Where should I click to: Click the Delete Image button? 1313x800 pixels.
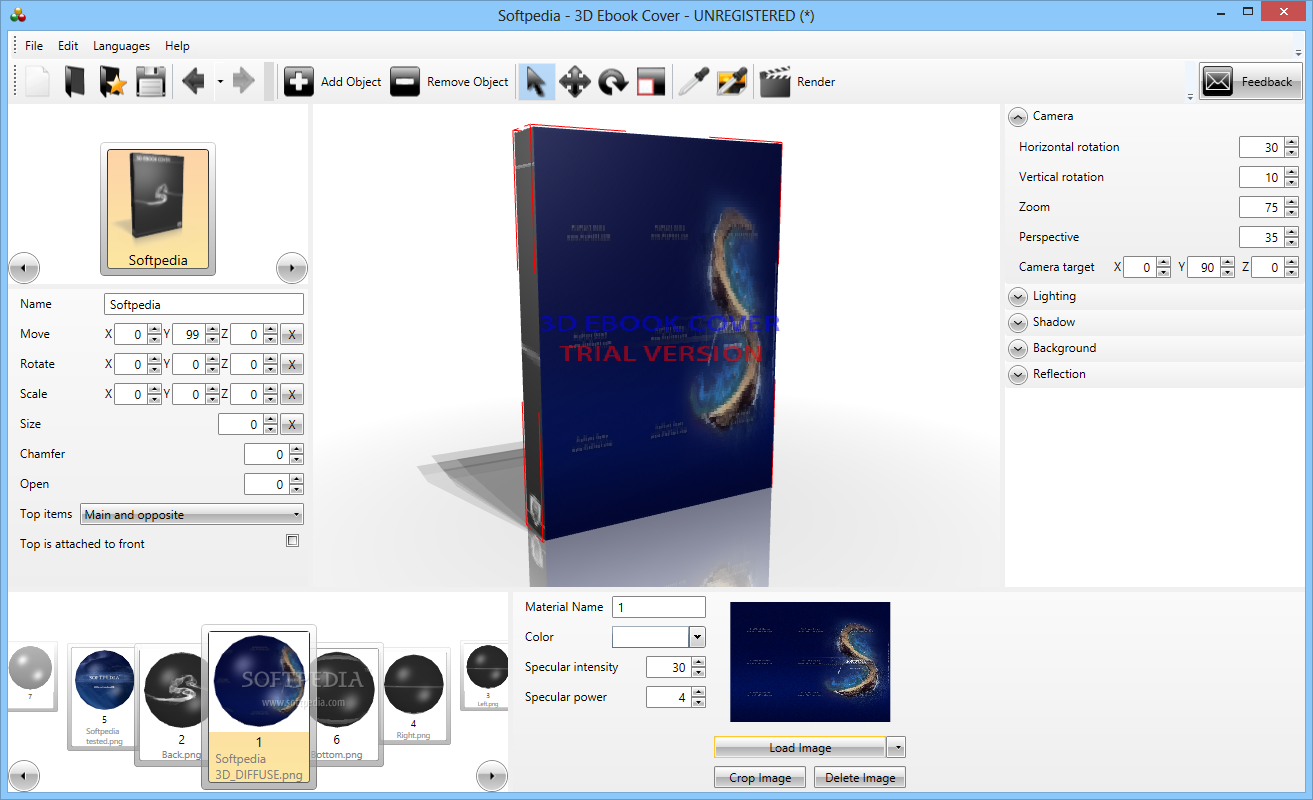click(860, 778)
